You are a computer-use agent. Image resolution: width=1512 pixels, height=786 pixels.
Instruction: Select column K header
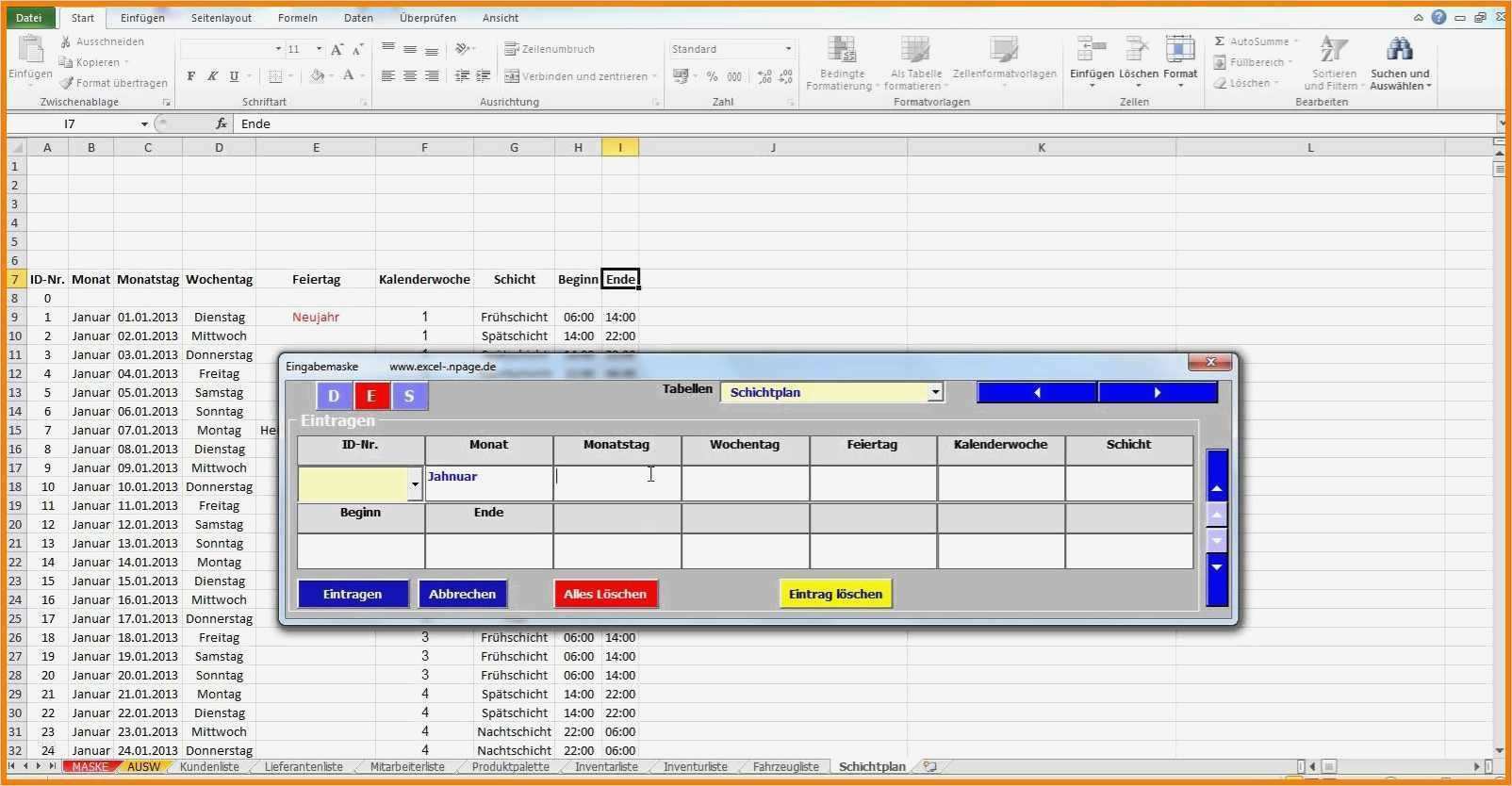1042,147
